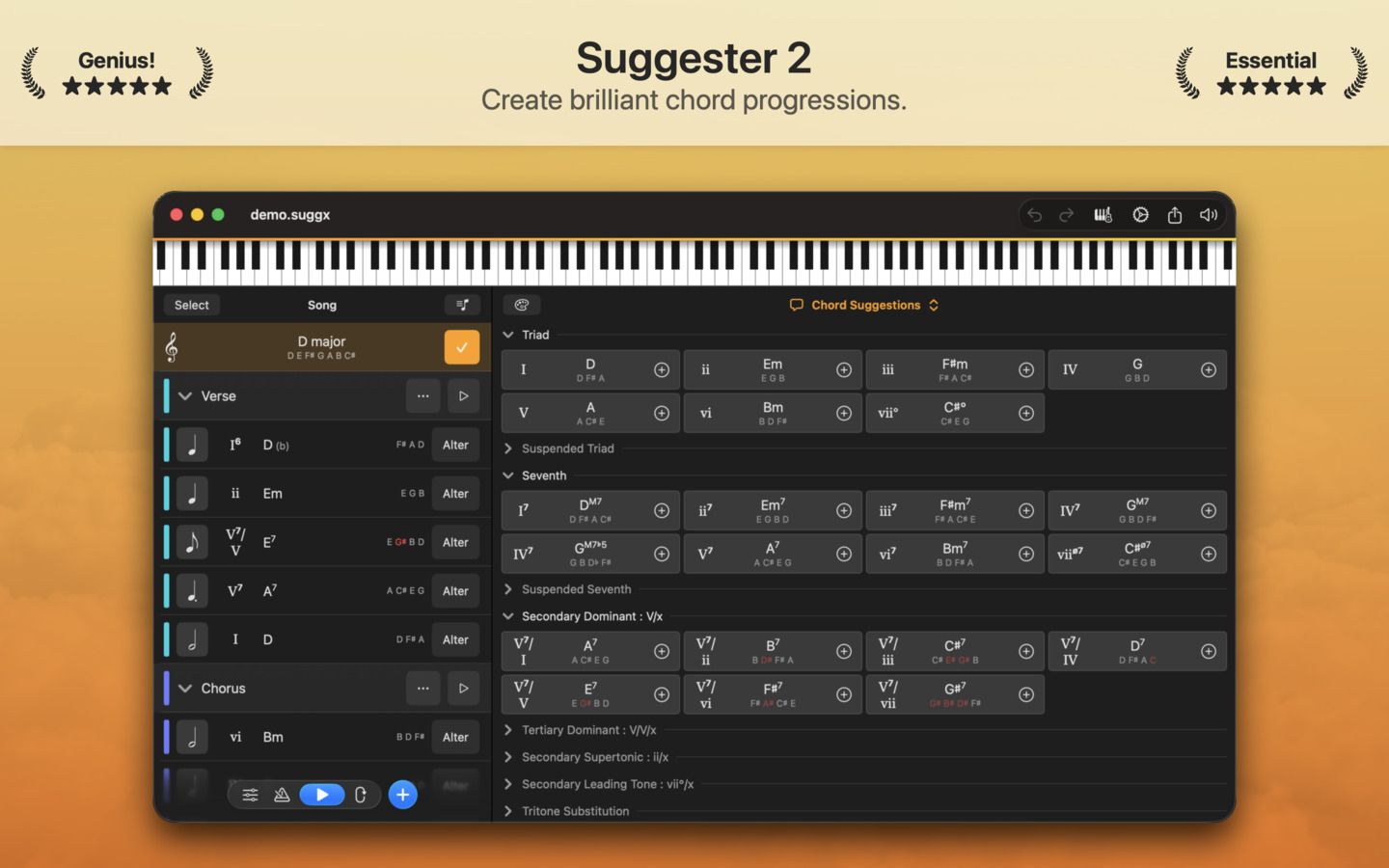Click the Select button
Image resolution: width=1389 pixels, height=868 pixels.
[192, 305]
